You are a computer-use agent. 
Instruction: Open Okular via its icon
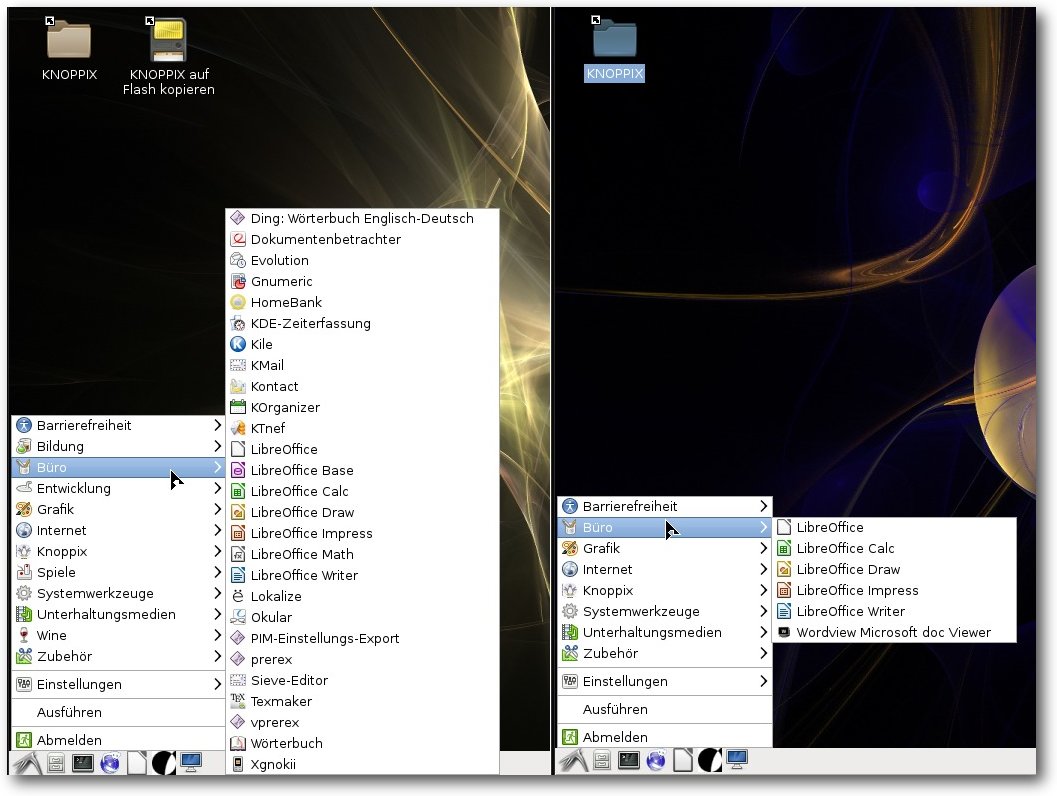pos(237,617)
